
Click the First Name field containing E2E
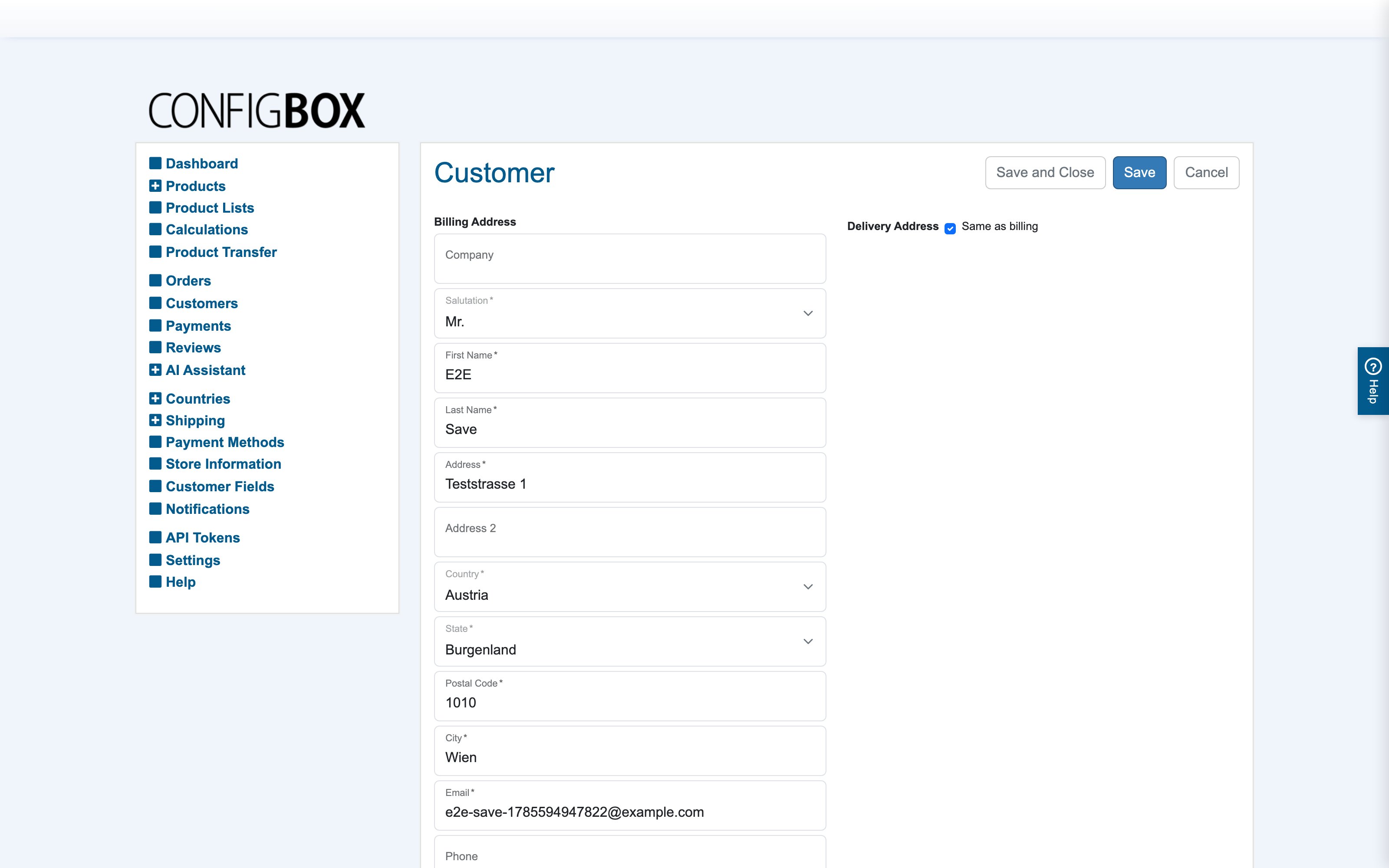click(630, 368)
